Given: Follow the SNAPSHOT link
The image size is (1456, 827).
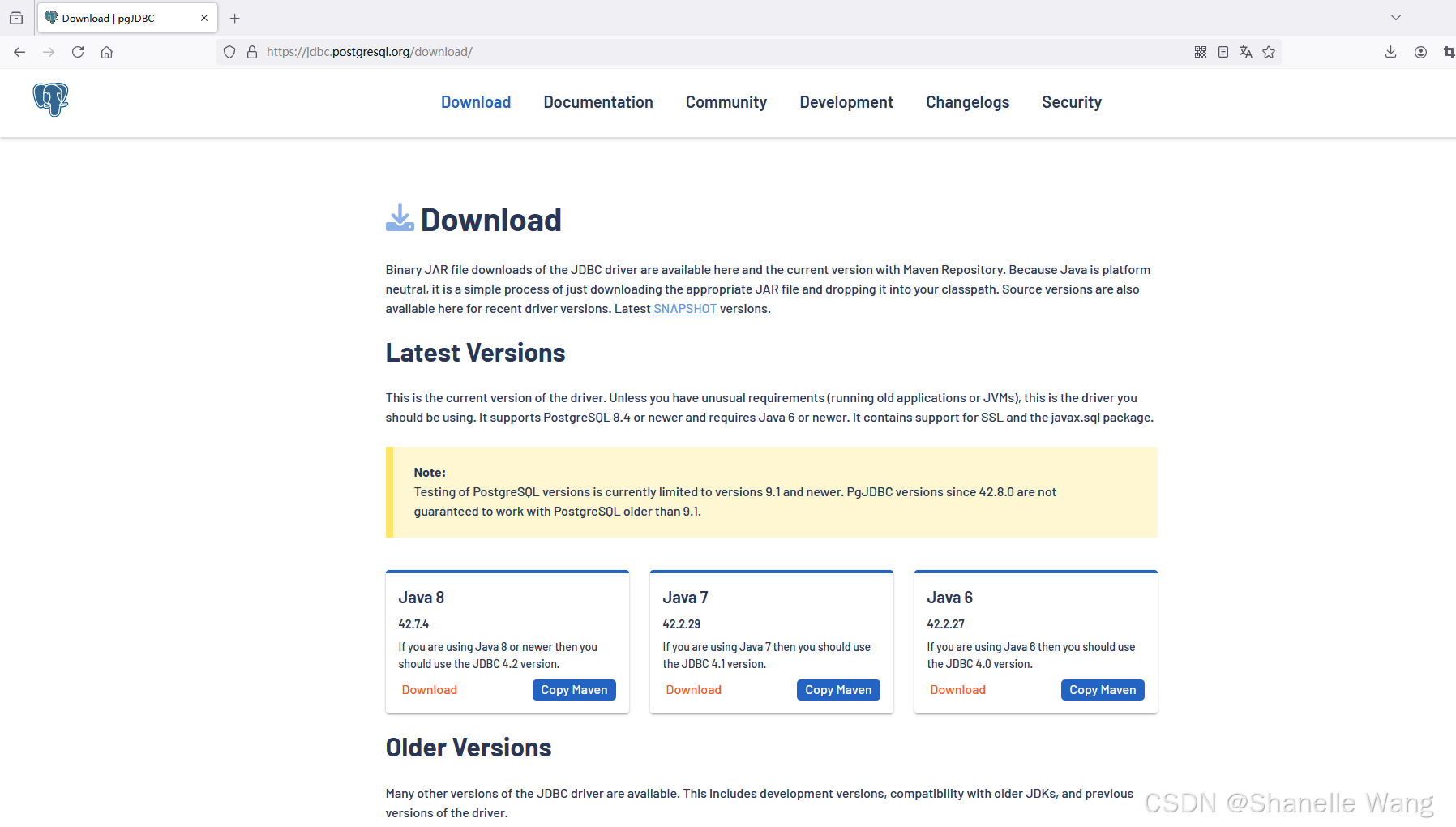Looking at the screenshot, I should point(685,309).
